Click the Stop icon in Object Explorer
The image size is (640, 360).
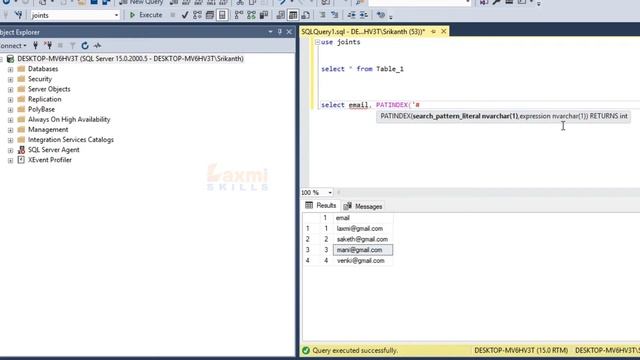click(60, 46)
